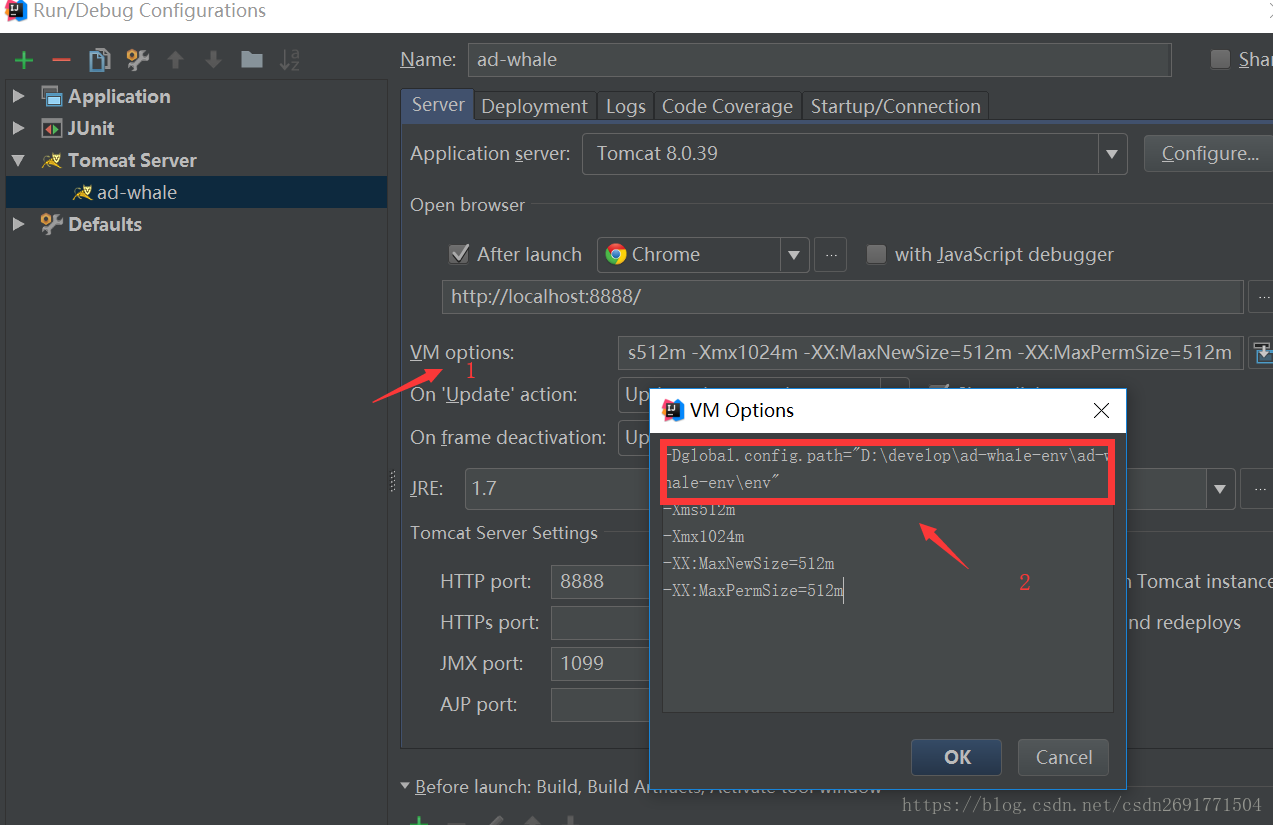Viewport: 1273px width, 825px height.
Task: Open browse button next to Chrome dropdown
Action: pyautogui.click(x=830, y=254)
